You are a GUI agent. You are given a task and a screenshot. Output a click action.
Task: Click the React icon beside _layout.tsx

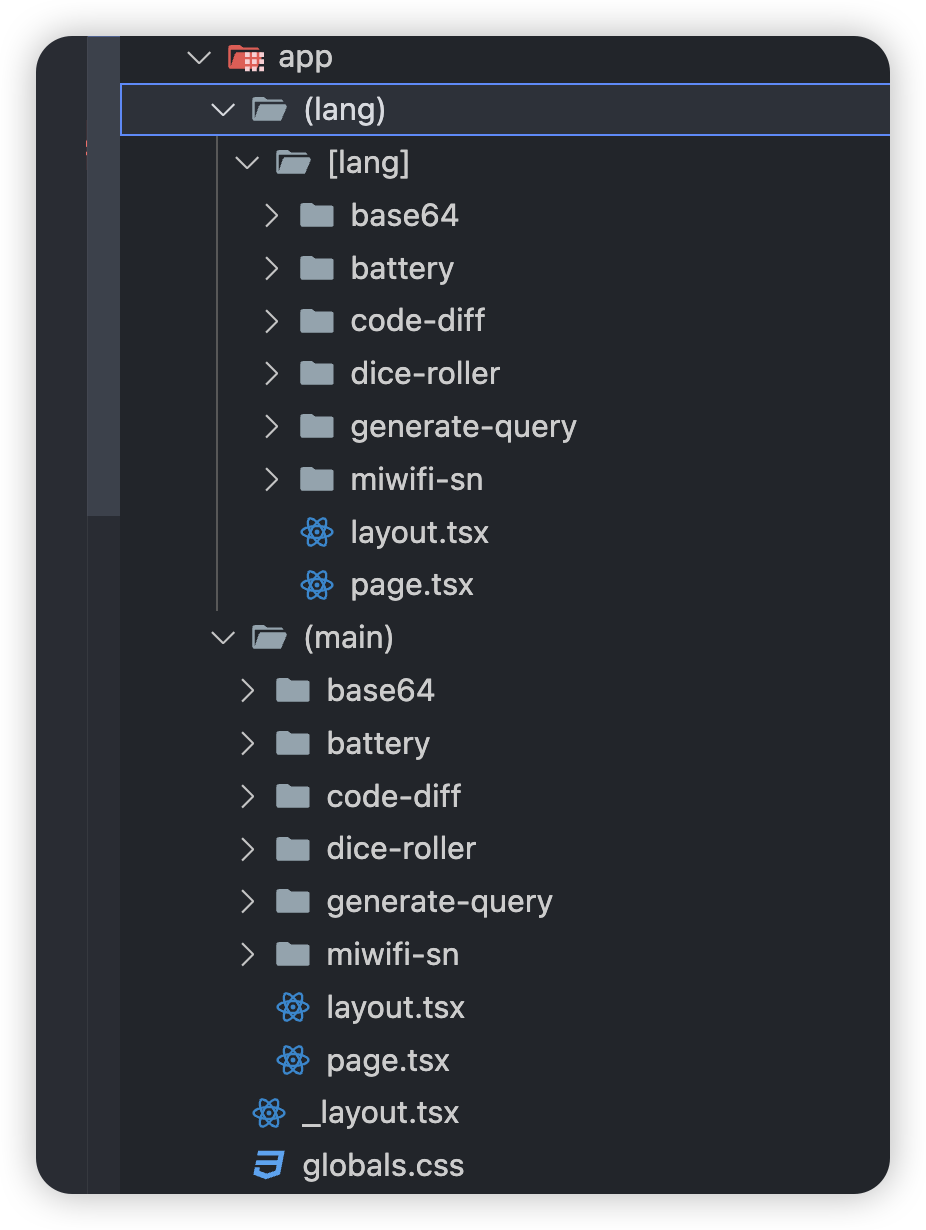pos(269,1112)
